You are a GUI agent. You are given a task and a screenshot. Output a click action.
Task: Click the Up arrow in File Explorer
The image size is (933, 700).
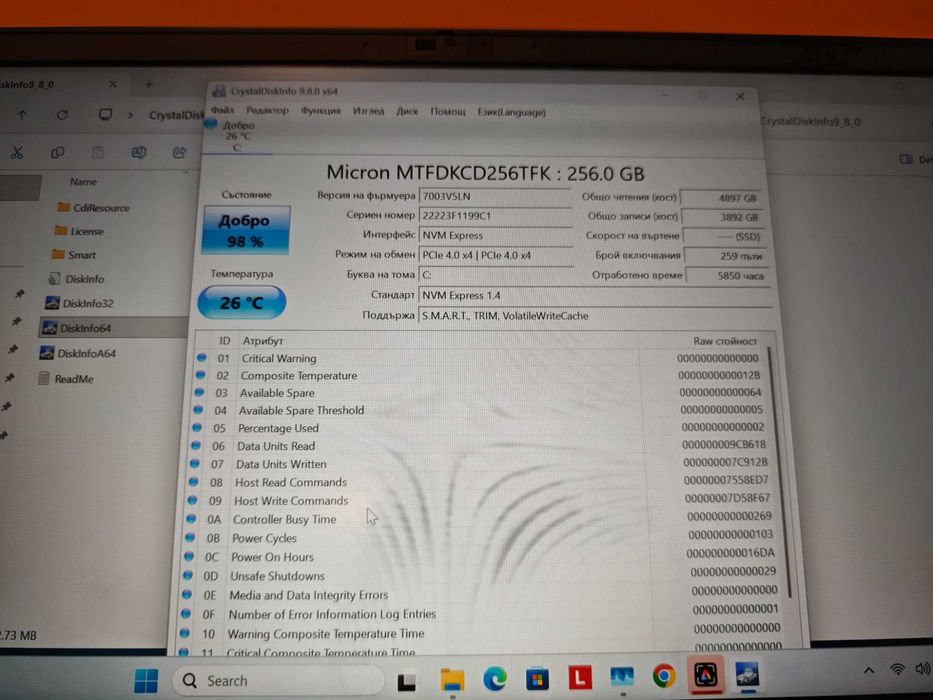pos(23,114)
